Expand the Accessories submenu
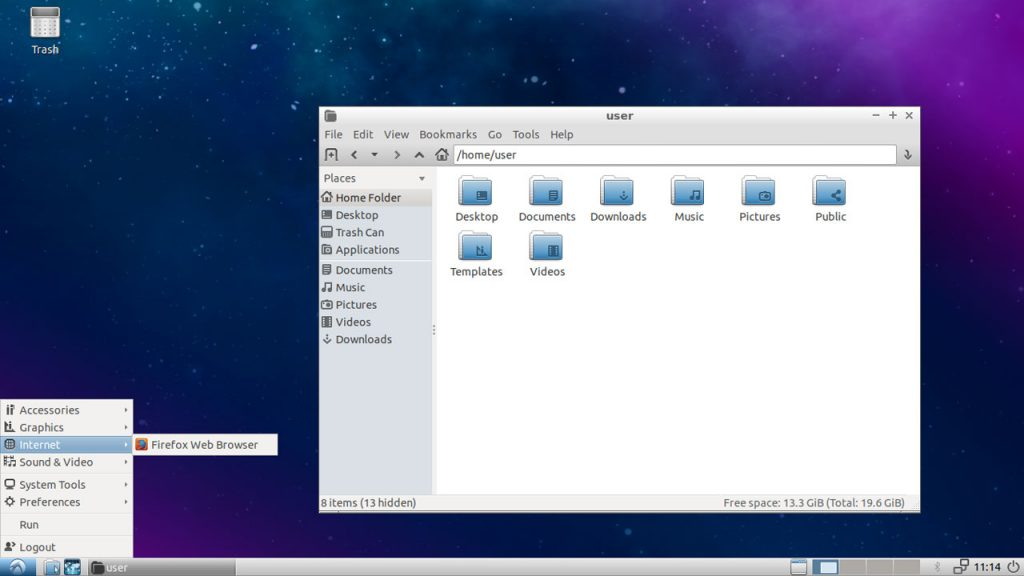Screen dimensions: 1024x576 click(67, 410)
